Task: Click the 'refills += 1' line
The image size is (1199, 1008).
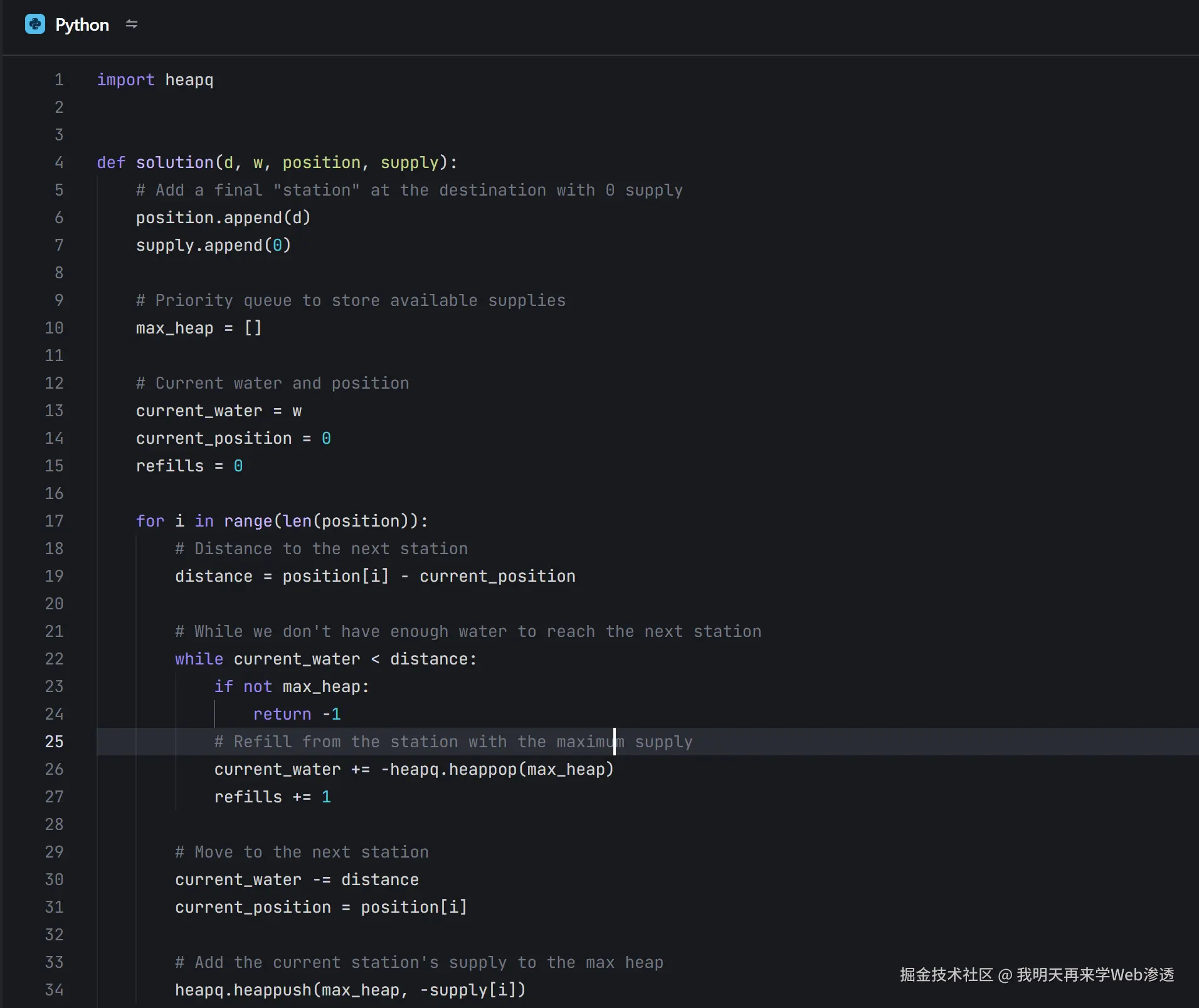Action: 273,797
